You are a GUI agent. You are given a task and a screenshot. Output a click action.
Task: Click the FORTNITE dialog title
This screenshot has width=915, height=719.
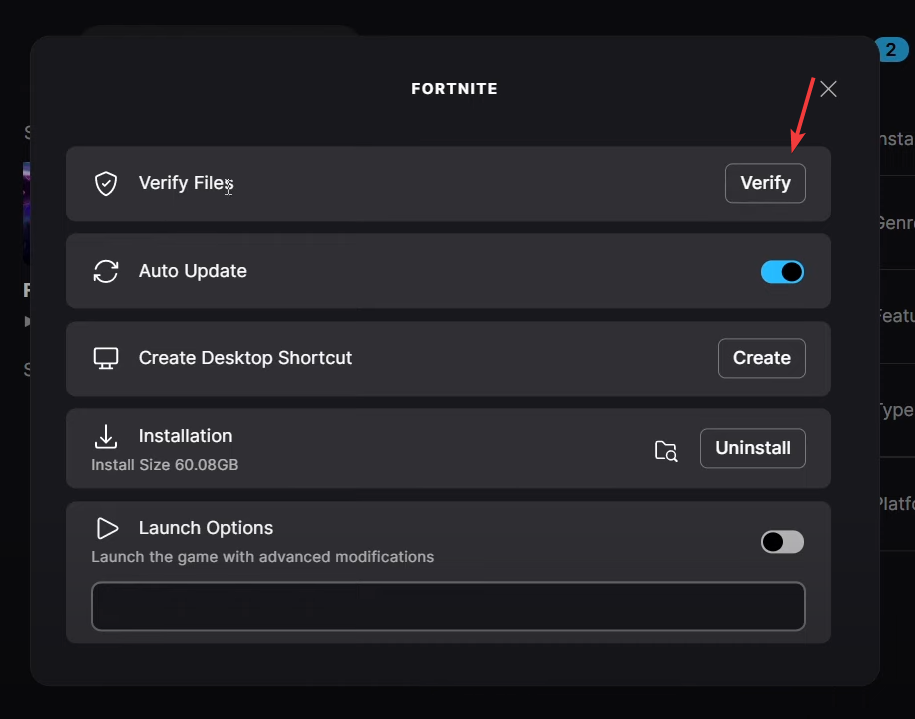click(454, 89)
